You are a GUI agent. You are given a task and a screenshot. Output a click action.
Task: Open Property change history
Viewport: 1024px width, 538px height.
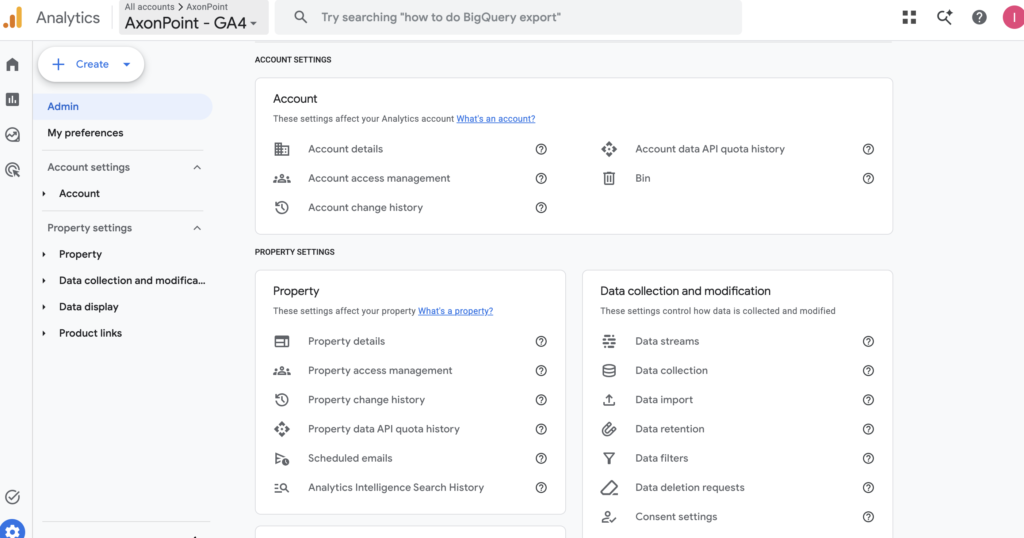pyautogui.click(x=366, y=400)
